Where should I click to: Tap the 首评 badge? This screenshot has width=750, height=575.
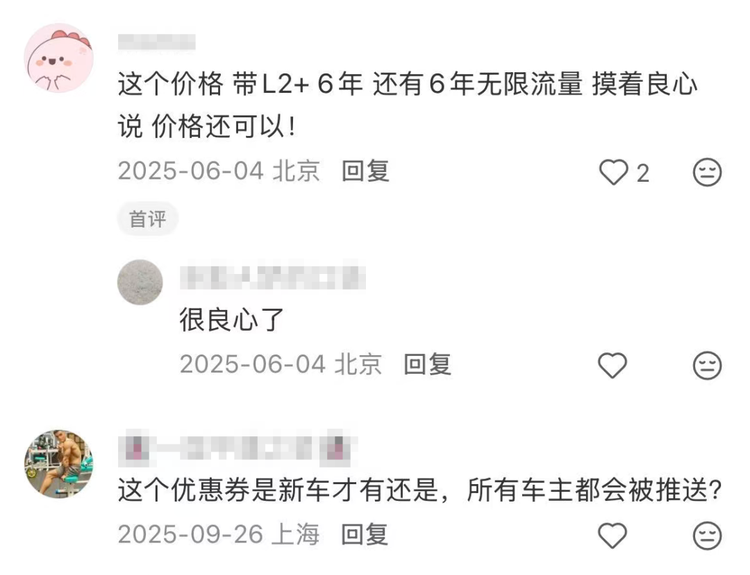[x=148, y=219]
